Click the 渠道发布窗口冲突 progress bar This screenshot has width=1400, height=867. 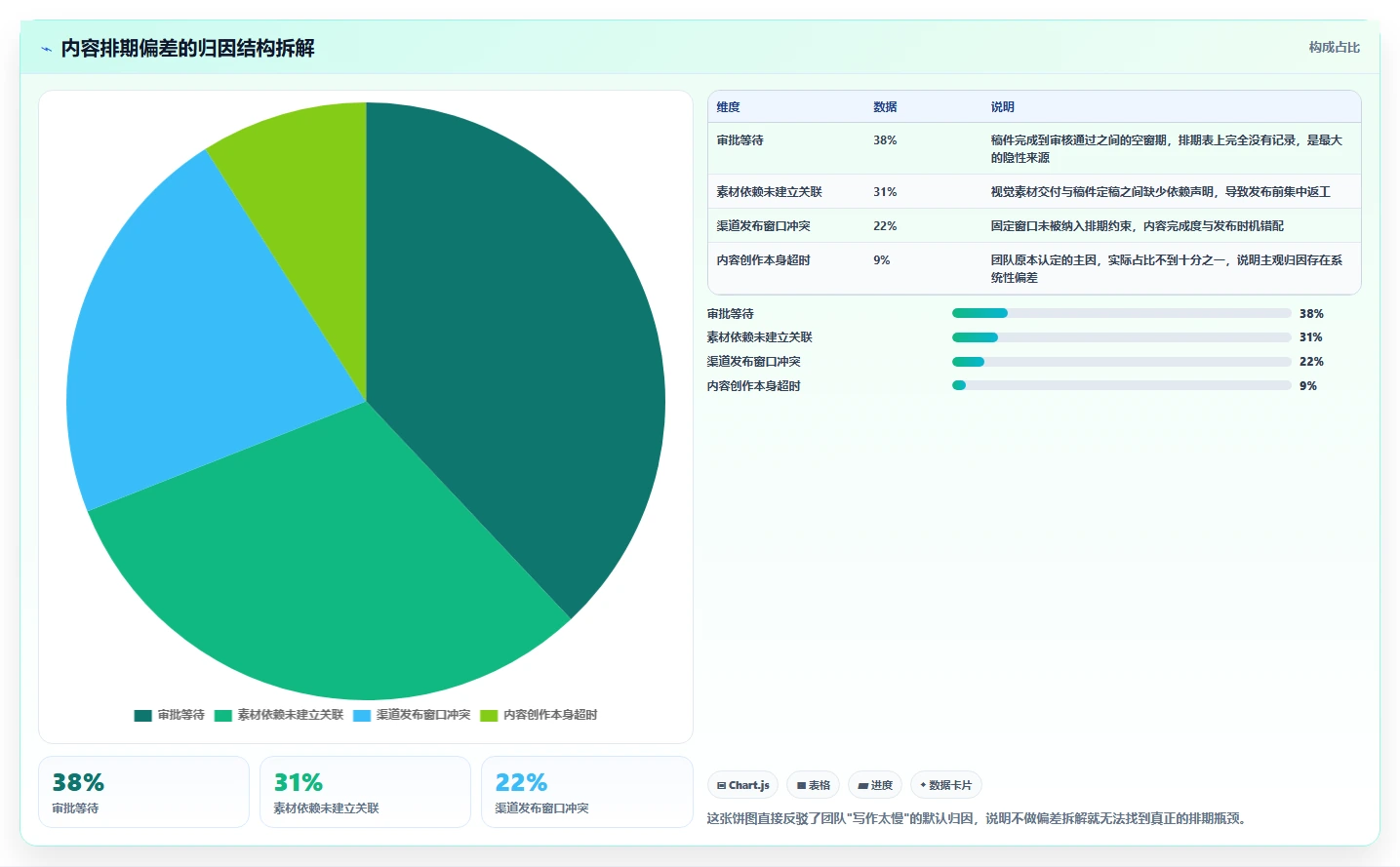point(1122,362)
